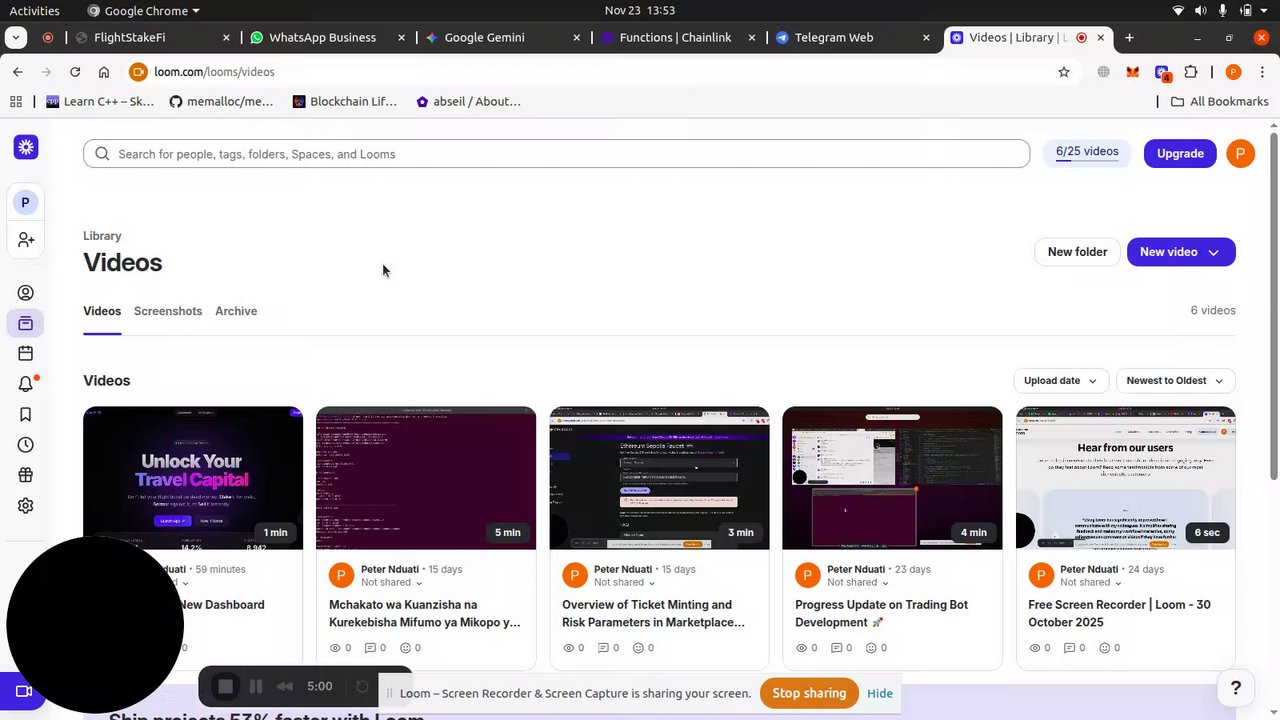This screenshot has height=720, width=1280.
Task: Open the Chrome three-dot menu
Action: point(1261,72)
